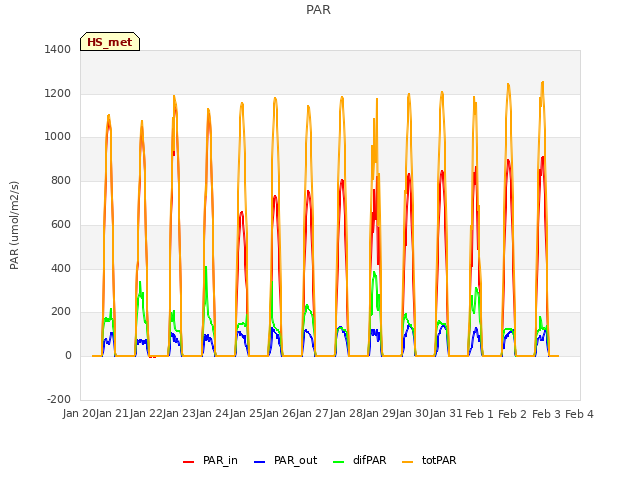Click the red PAR_in legend color marker

point(189,462)
